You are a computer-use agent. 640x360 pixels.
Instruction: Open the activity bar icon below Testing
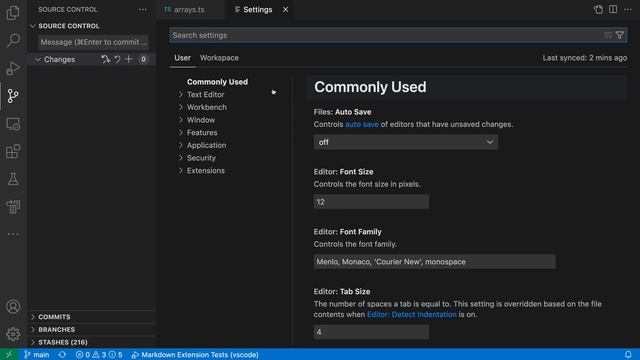13,207
